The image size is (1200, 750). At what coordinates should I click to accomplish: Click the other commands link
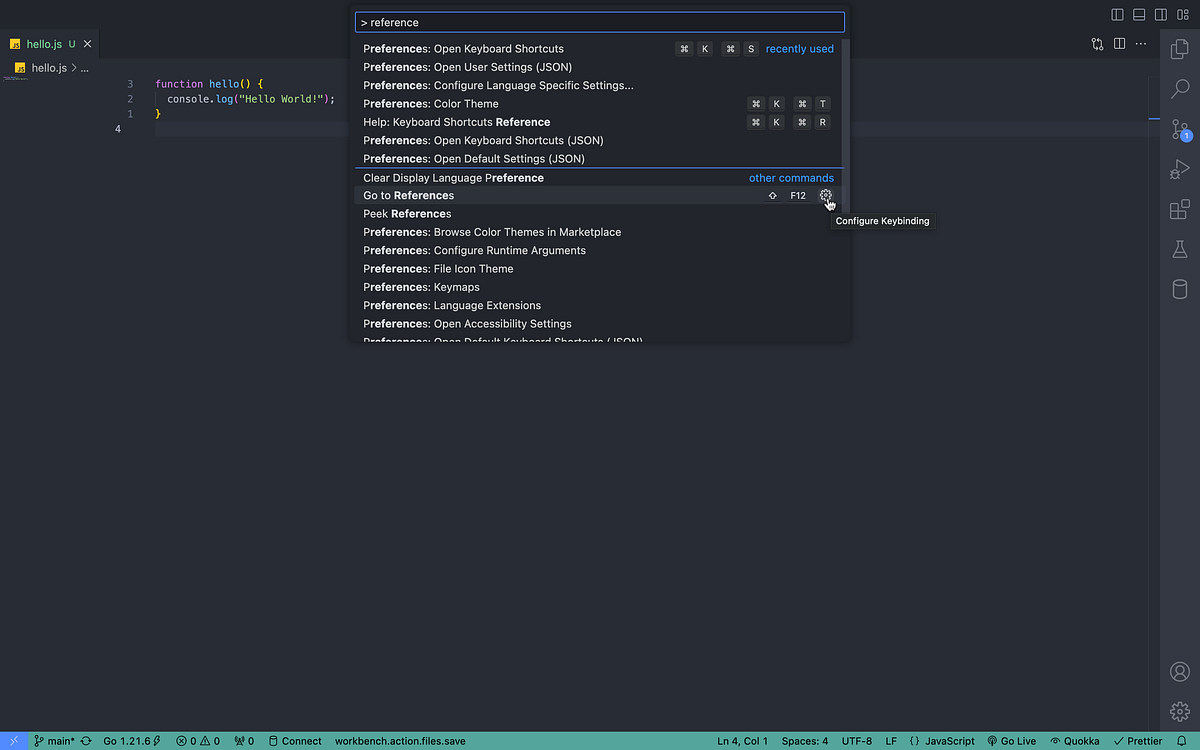791,177
